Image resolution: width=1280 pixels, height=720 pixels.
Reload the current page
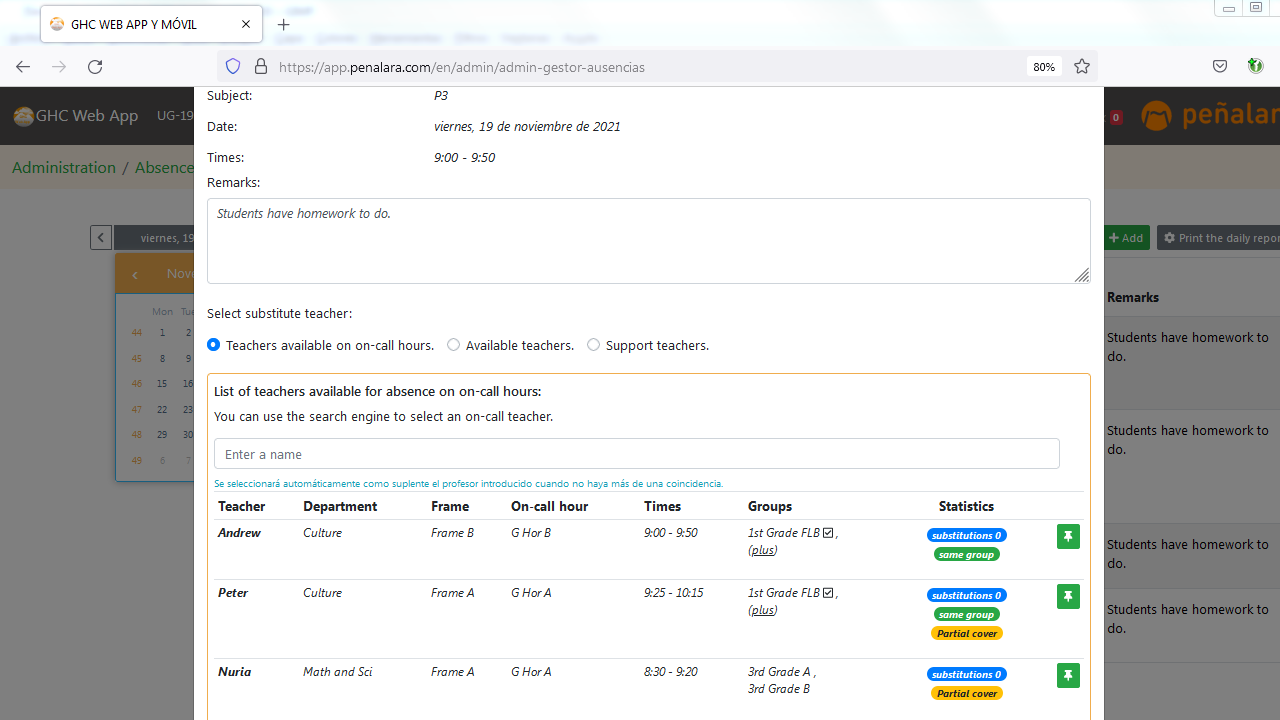(x=95, y=67)
